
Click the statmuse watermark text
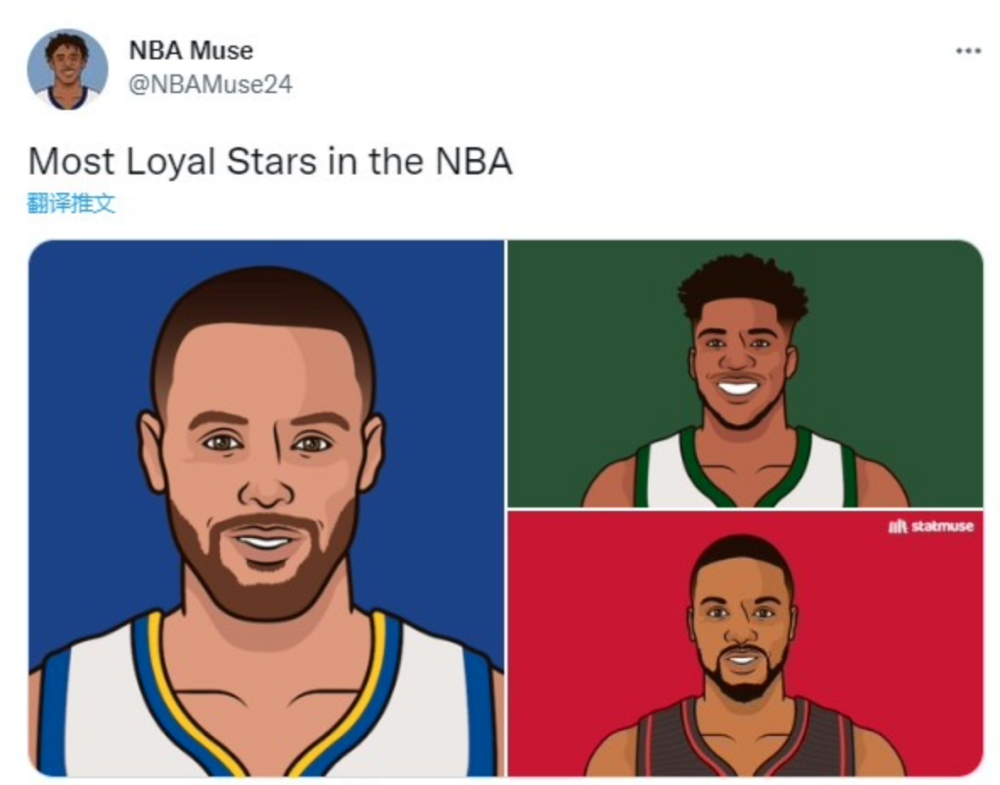pyautogui.click(x=942, y=526)
